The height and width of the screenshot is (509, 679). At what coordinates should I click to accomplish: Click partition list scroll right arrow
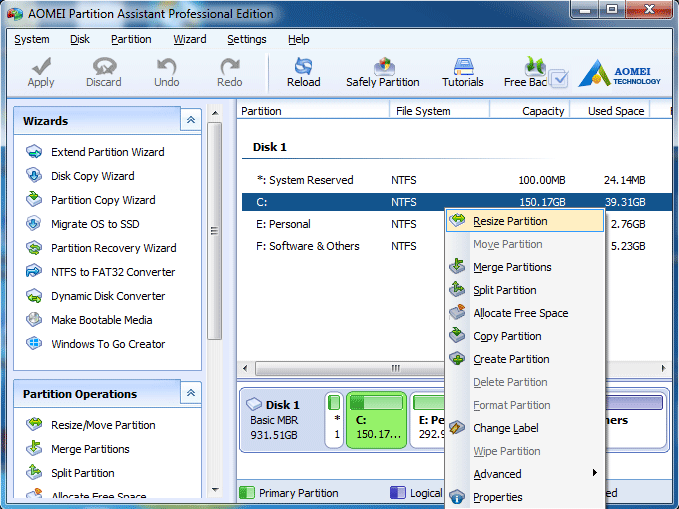click(x=663, y=368)
